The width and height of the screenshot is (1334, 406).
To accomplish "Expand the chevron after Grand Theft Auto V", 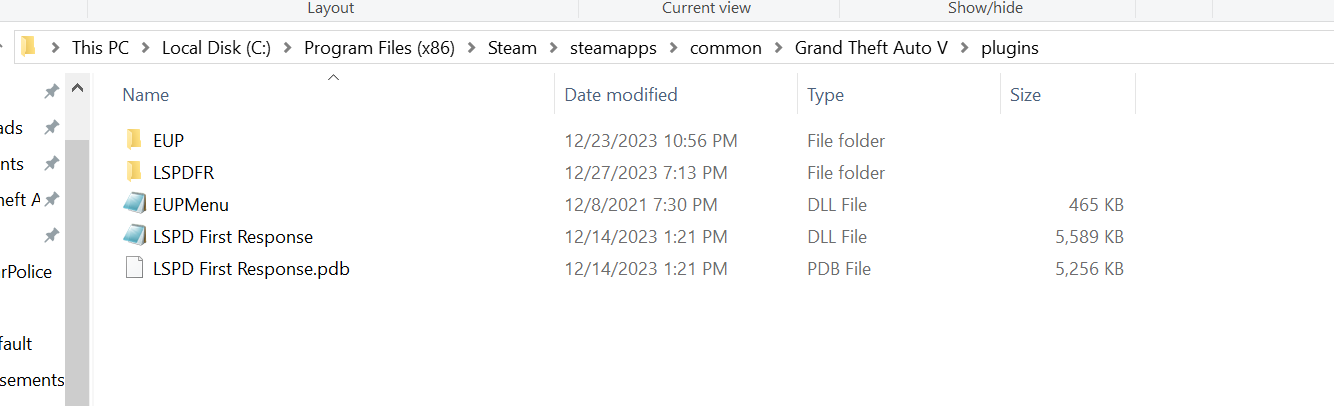I will click(964, 48).
